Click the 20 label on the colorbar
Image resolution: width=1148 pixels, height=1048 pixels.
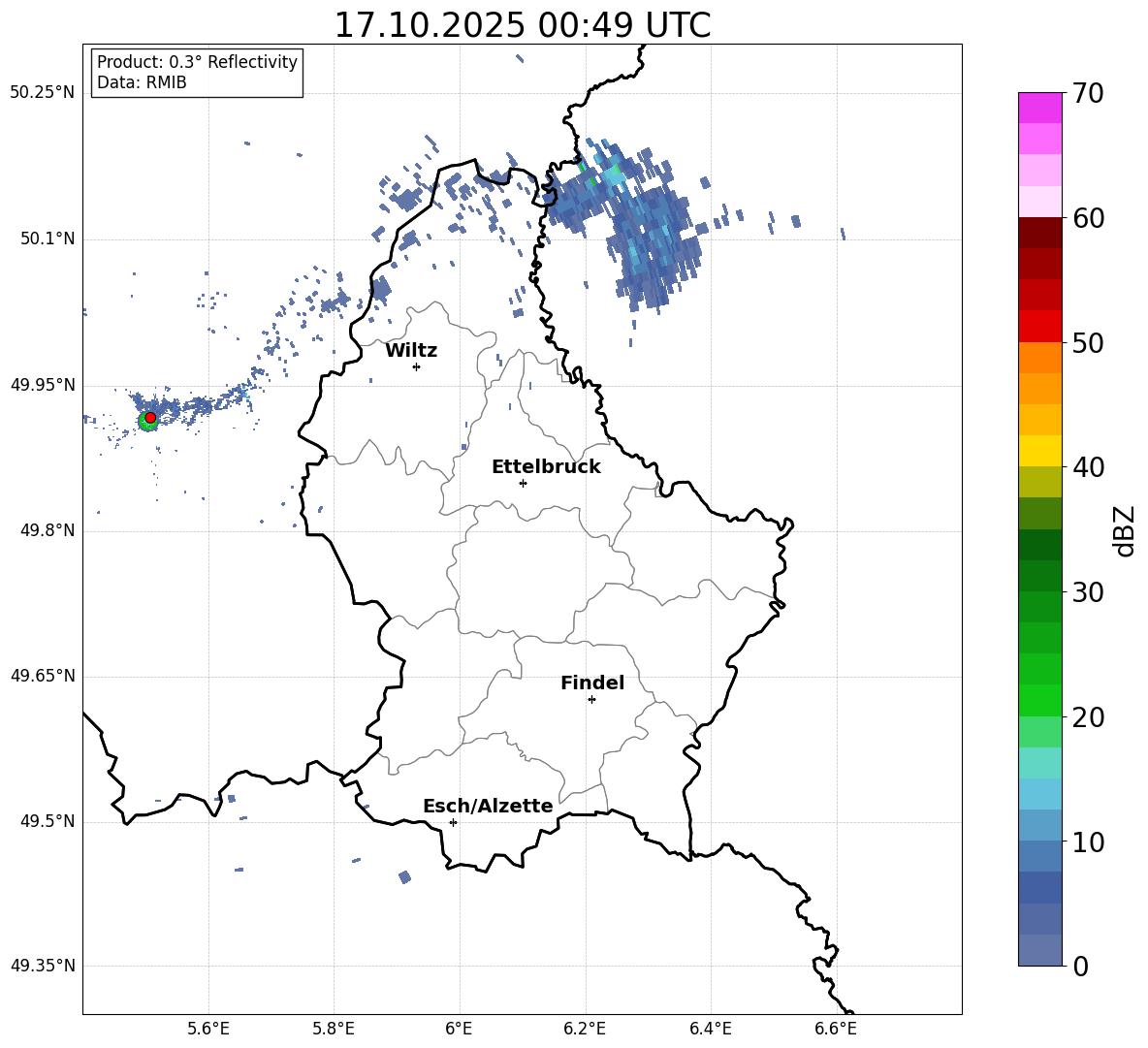tap(1088, 717)
